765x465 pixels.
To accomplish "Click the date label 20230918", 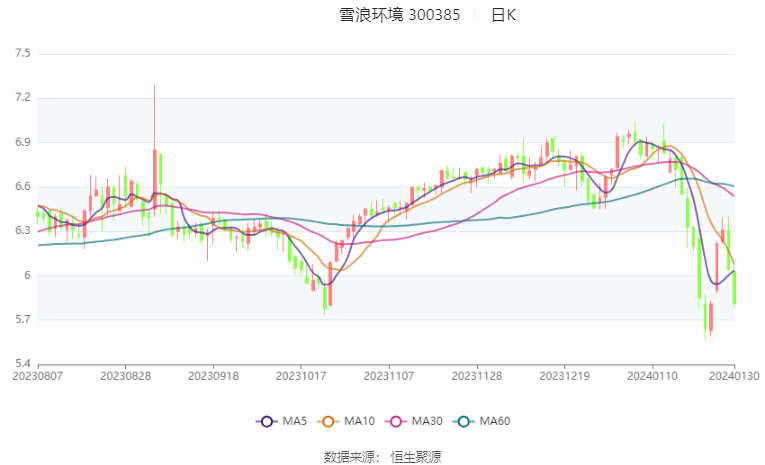I will tap(213, 376).
